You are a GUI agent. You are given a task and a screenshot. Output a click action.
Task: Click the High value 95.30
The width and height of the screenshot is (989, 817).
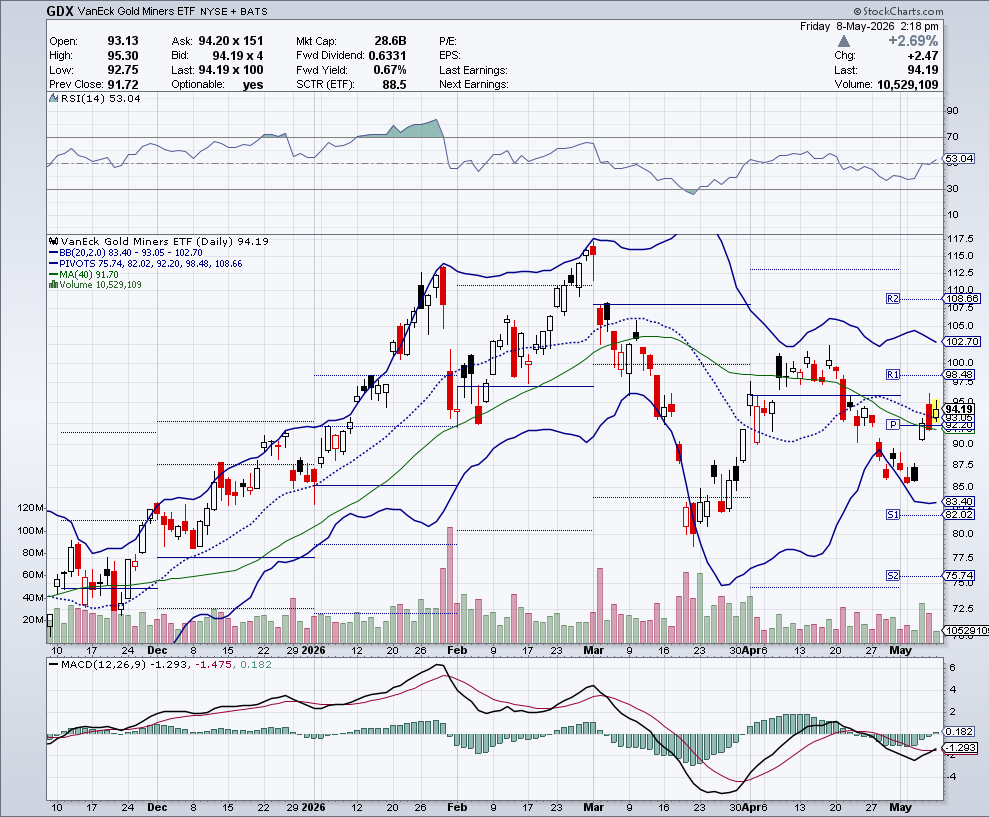click(122, 56)
